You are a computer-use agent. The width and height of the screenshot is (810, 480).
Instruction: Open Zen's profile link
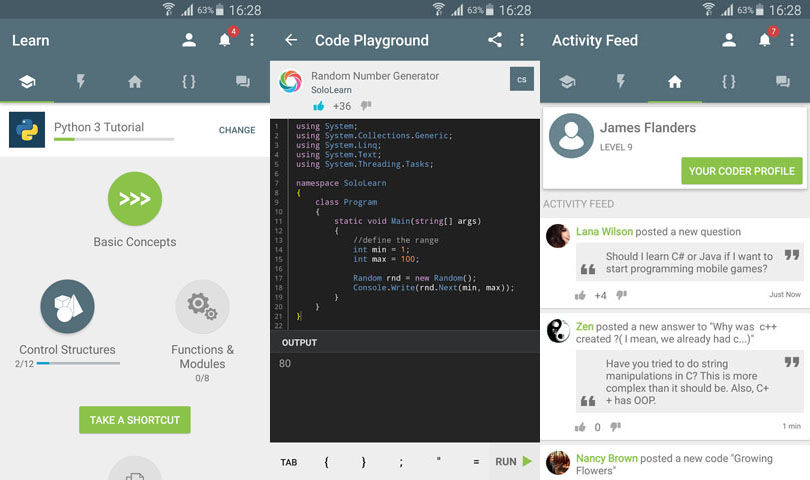tap(585, 327)
